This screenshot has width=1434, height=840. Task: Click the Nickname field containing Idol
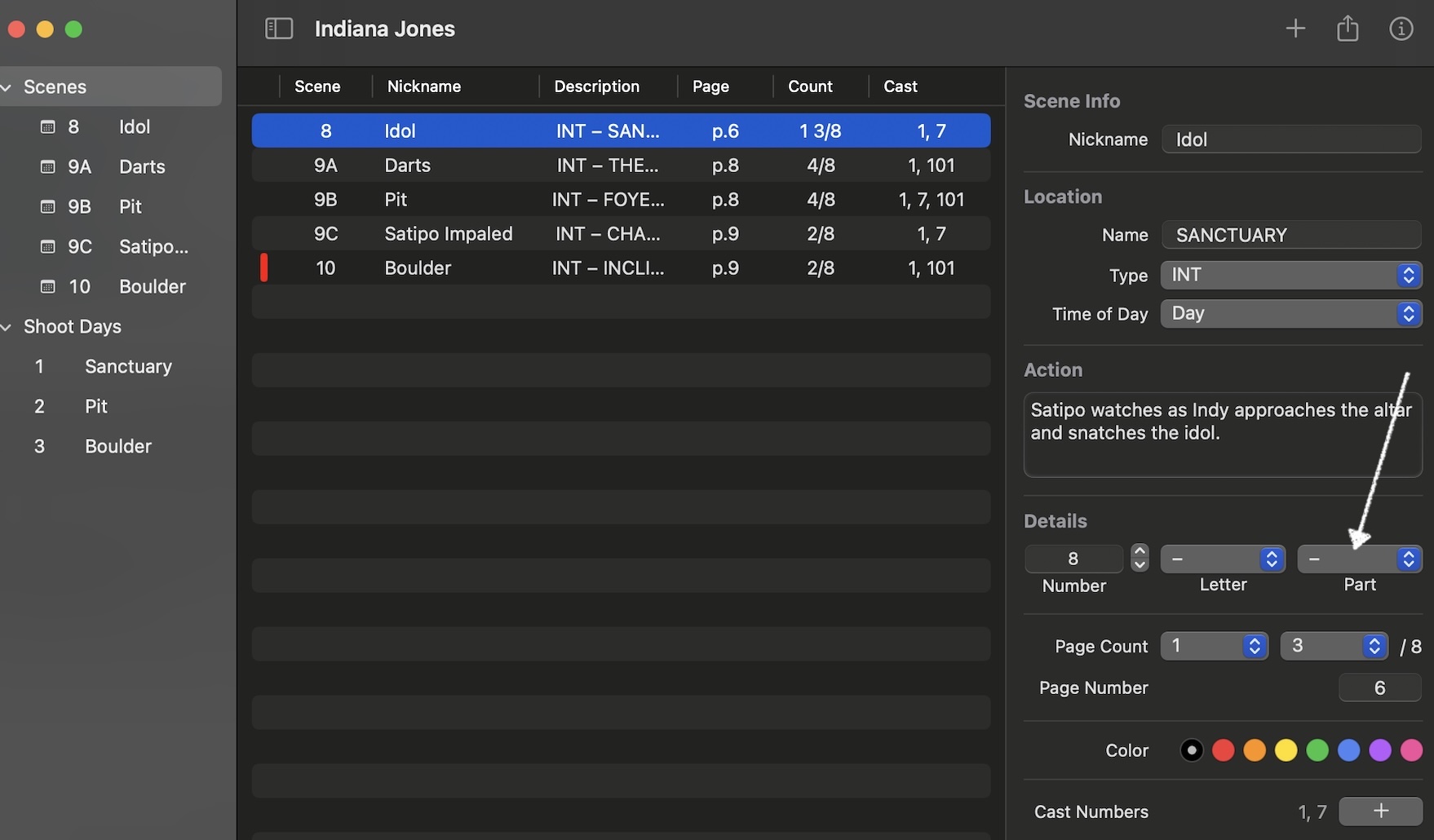(x=1291, y=139)
